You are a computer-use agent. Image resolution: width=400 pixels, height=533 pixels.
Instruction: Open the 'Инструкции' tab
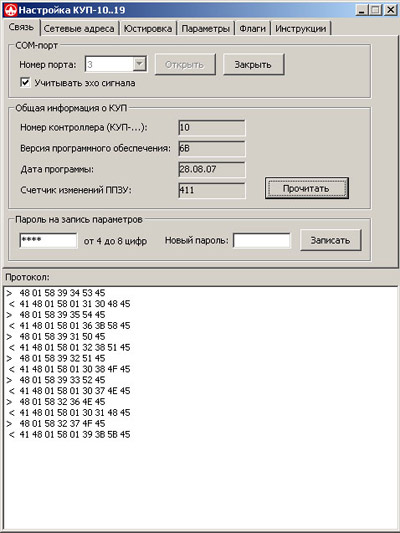tap(300, 29)
